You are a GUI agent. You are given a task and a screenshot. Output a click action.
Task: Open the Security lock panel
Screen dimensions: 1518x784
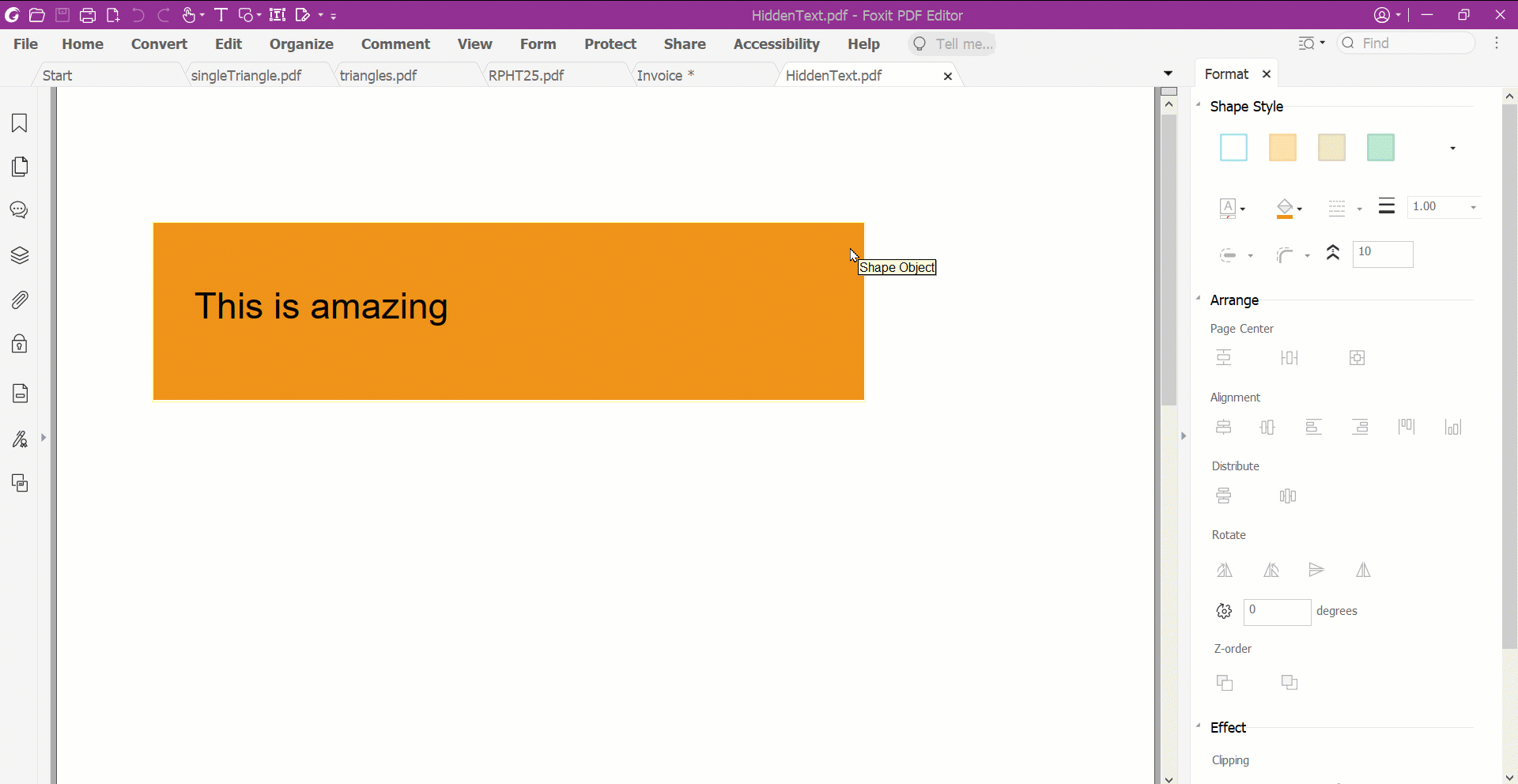tap(20, 344)
